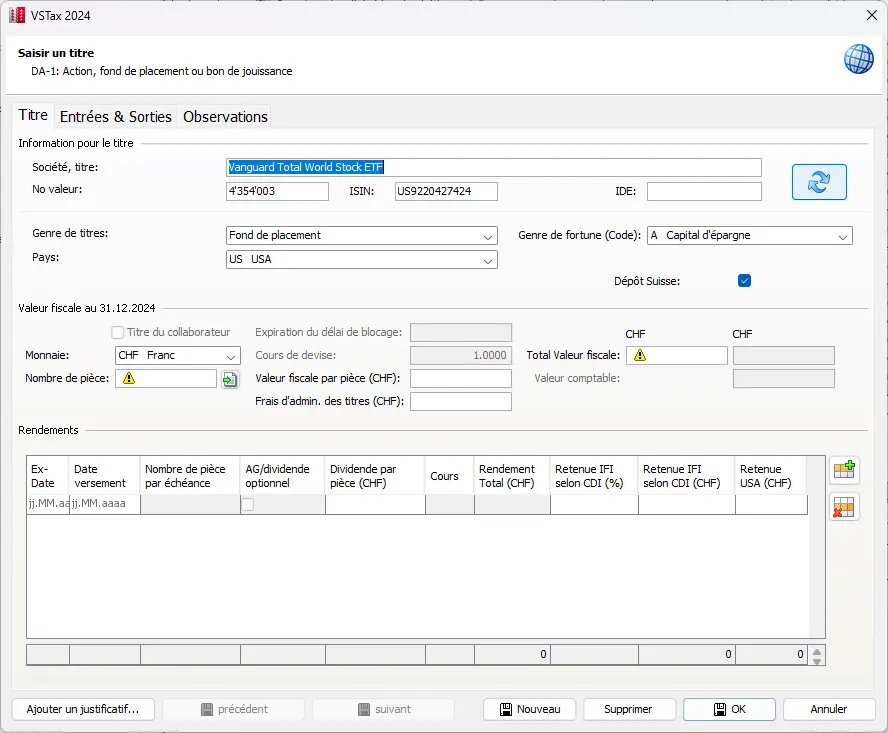The height and width of the screenshot is (733, 888).
Task: Click the table totals spinner arrows
Action: click(817, 656)
